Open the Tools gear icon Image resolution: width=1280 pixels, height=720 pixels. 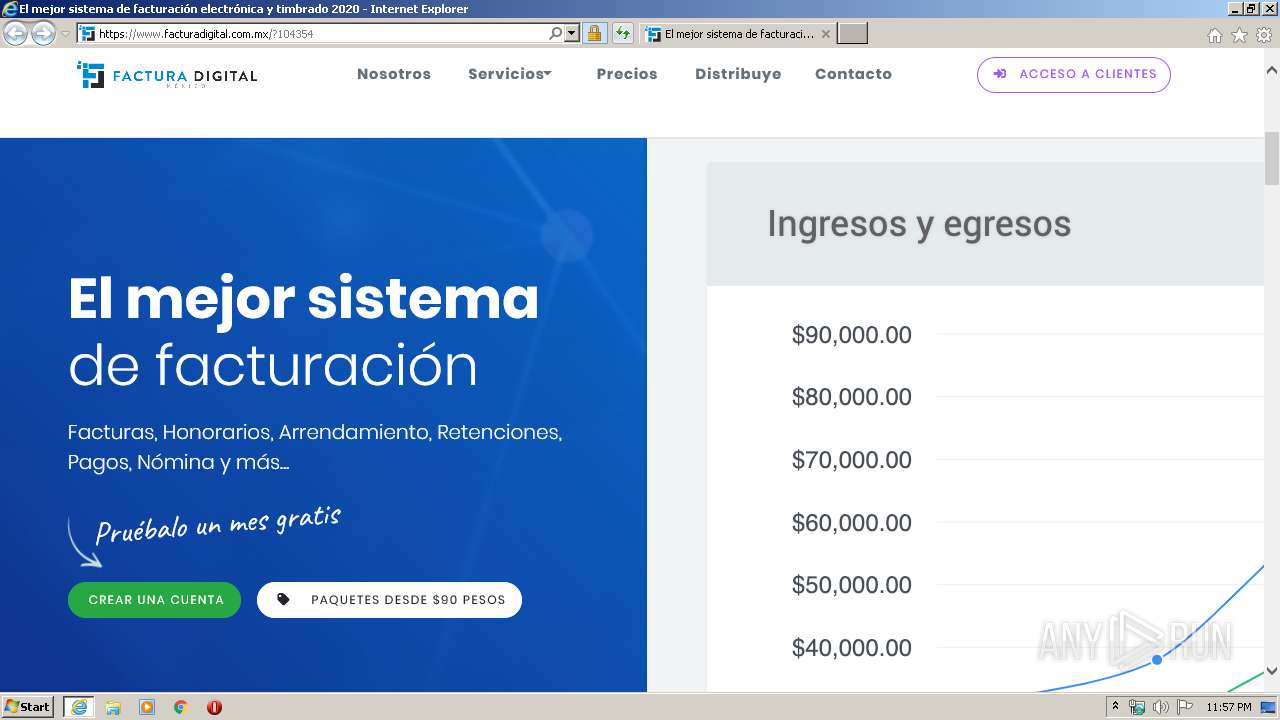[1264, 35]
